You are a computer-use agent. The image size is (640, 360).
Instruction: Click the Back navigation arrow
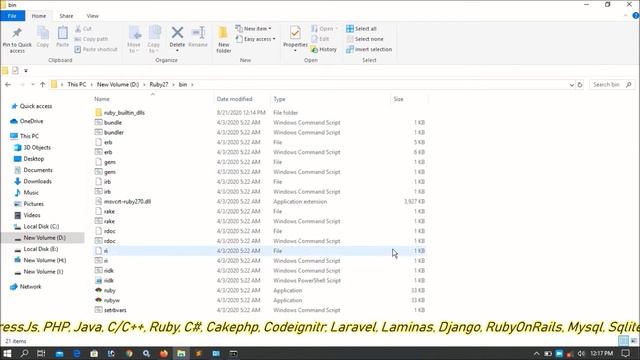[8, 84]
